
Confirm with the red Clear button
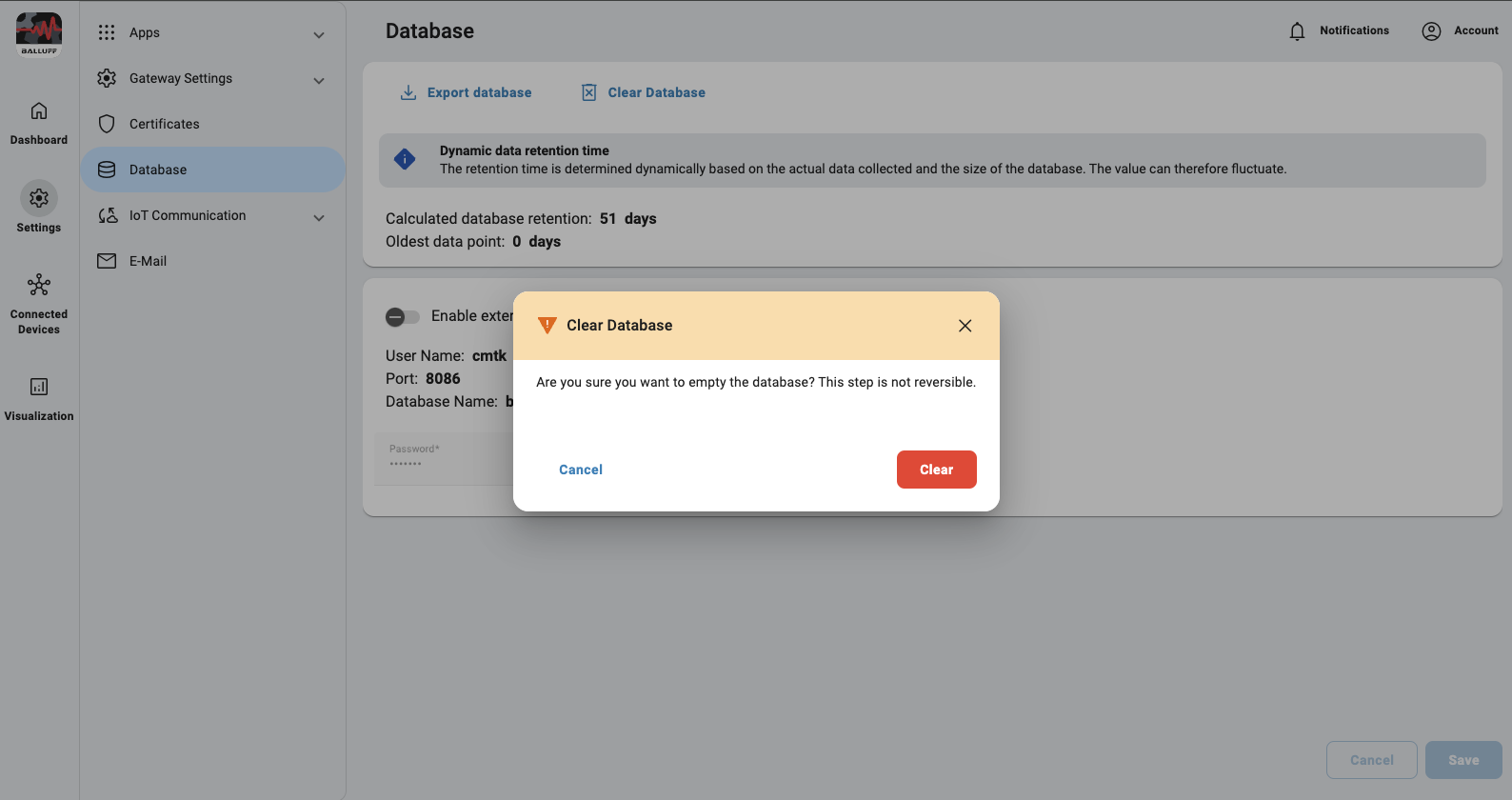pyautogui.click(x=936, y=470)
